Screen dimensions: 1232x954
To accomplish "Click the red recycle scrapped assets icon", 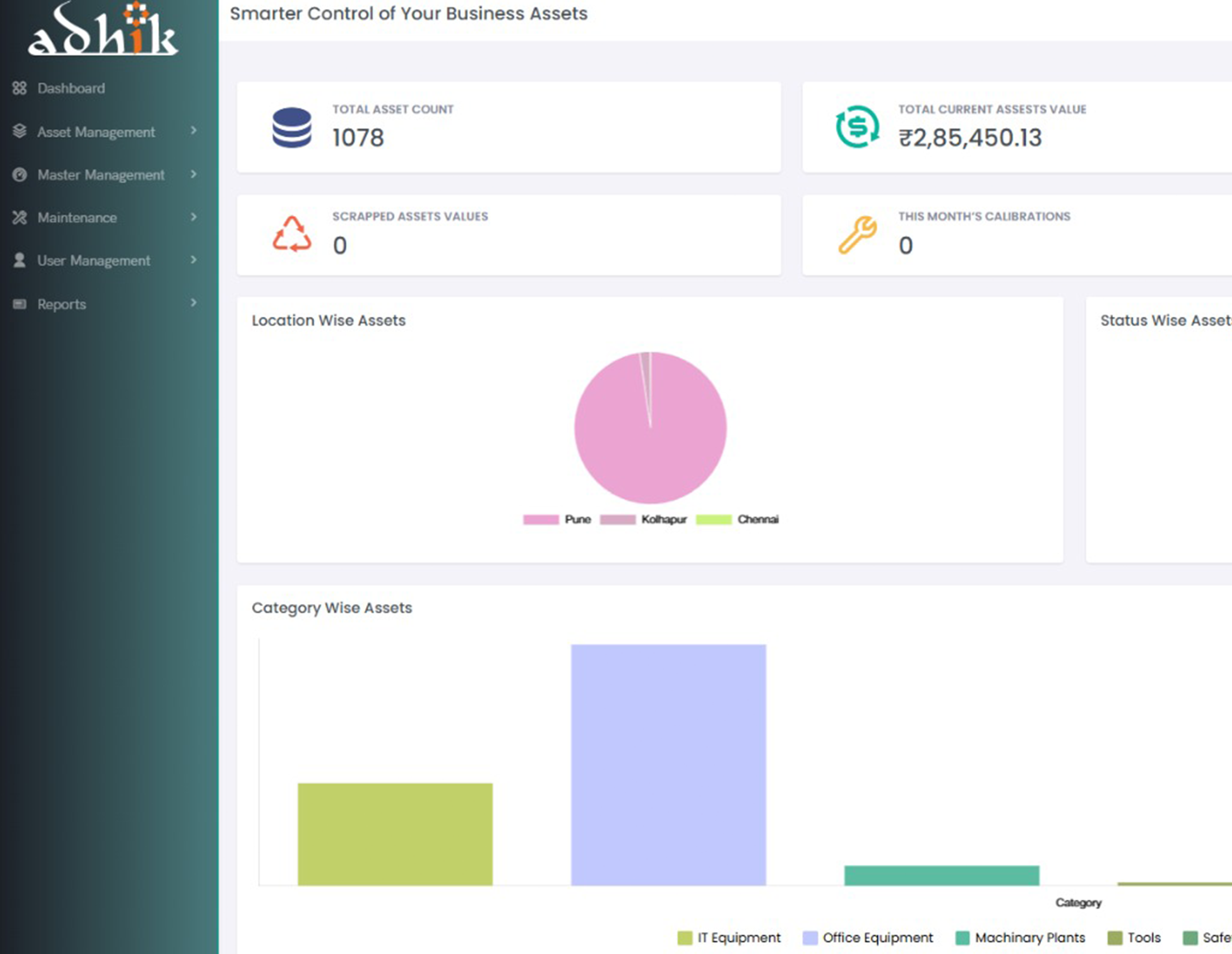I will pyautogui.click(x=292, y=234).
